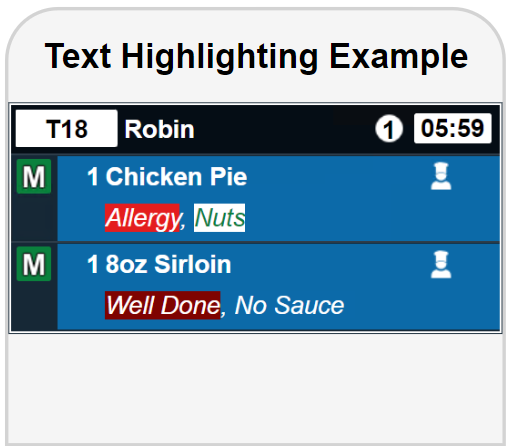Click the 1 Chicken Pie item line
Screen dimensions: 508x446
point(167,176)
